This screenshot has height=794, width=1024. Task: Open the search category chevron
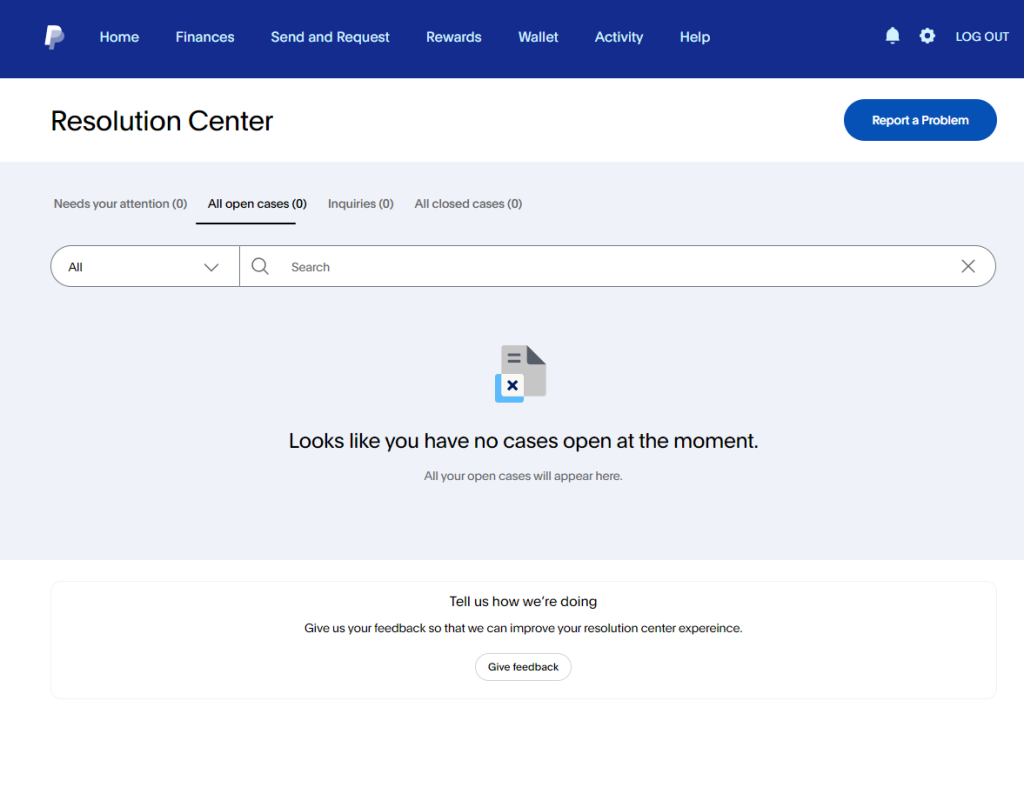211,267
